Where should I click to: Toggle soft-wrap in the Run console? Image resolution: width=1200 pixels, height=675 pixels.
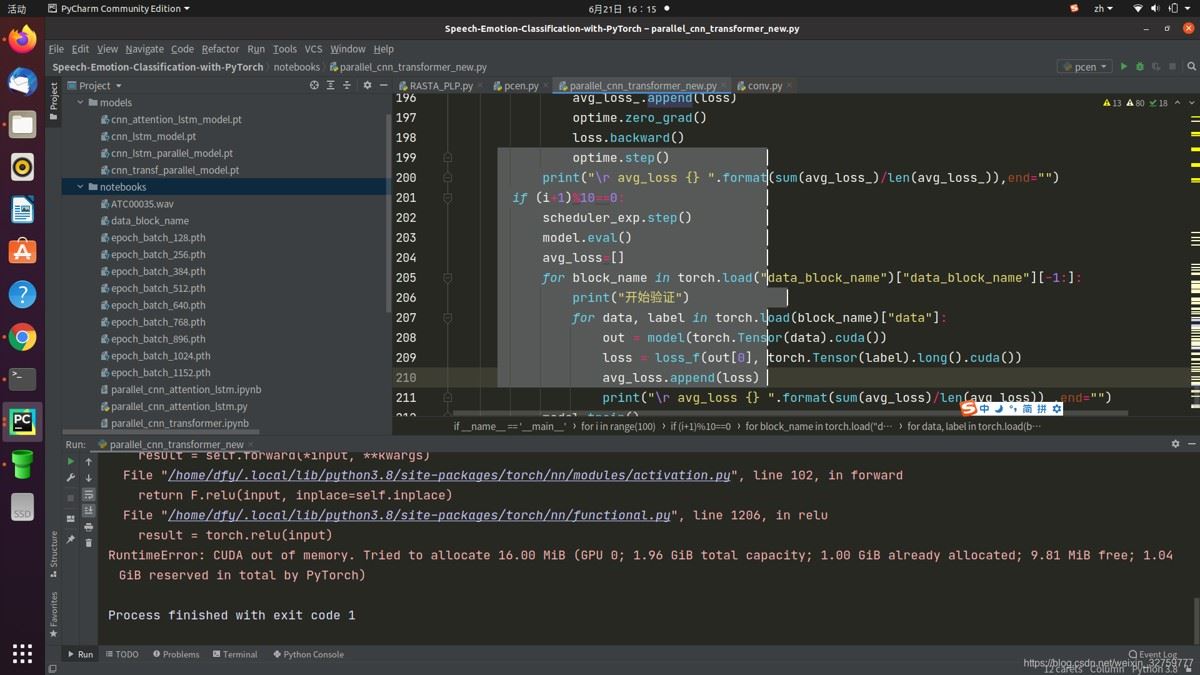pos(88,494)
